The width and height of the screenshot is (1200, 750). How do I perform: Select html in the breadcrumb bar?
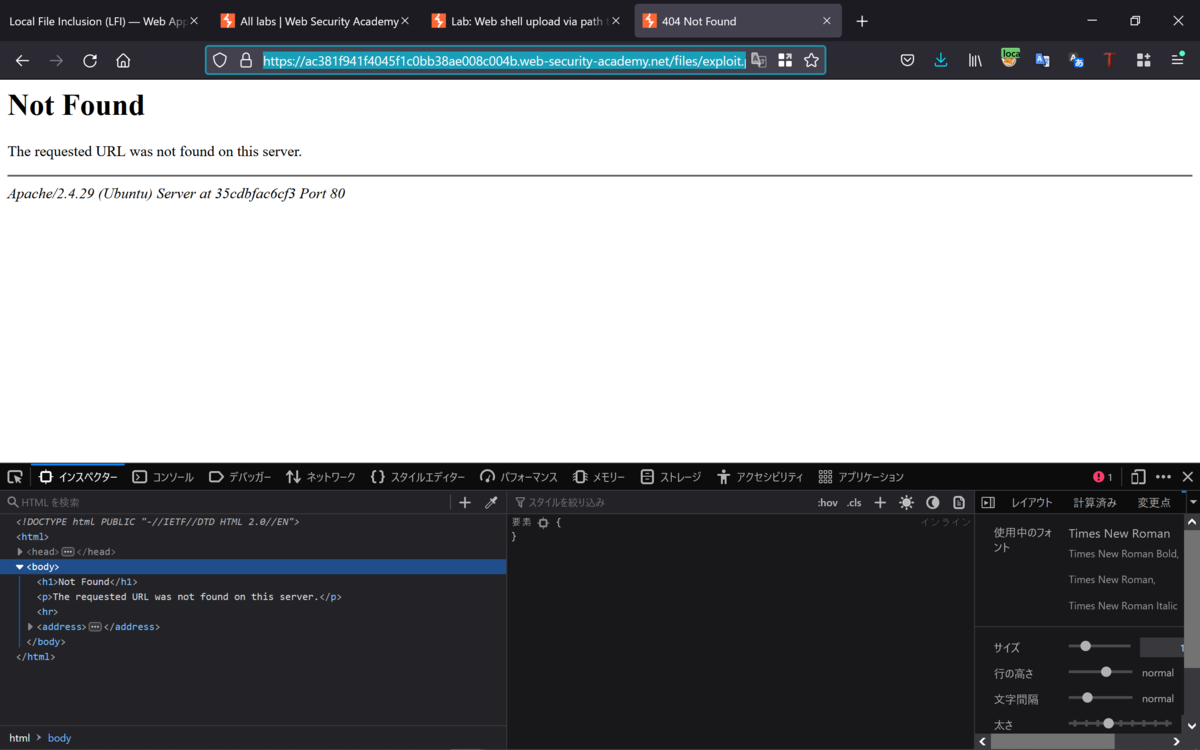coord(20,738)
